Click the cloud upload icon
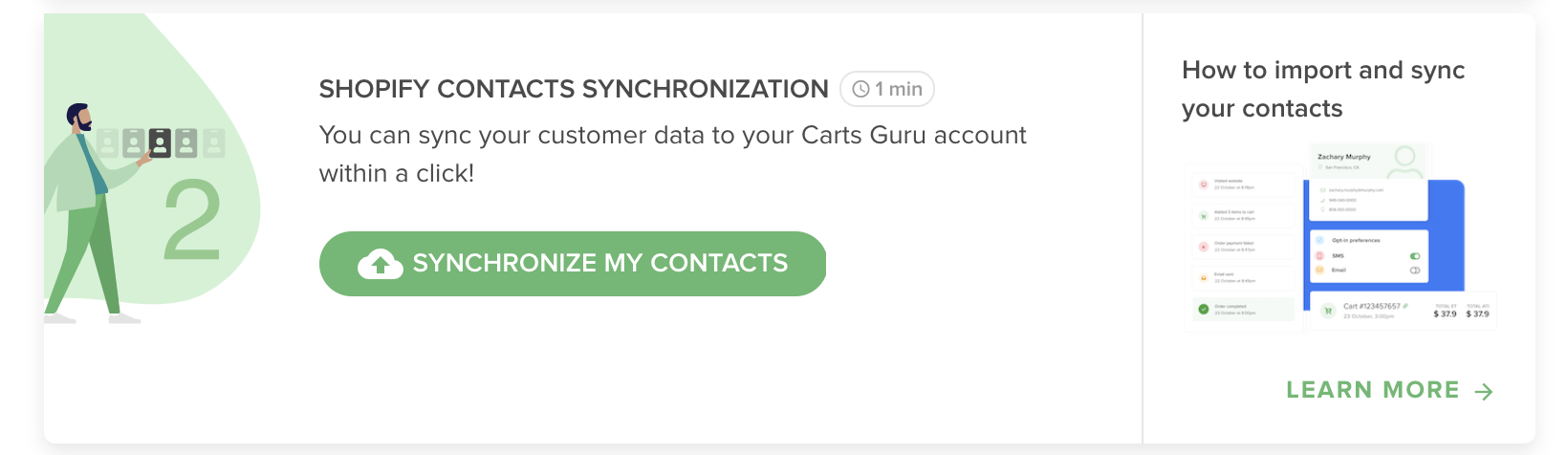This screenshot has width=1568, height=455. (380, 264)
